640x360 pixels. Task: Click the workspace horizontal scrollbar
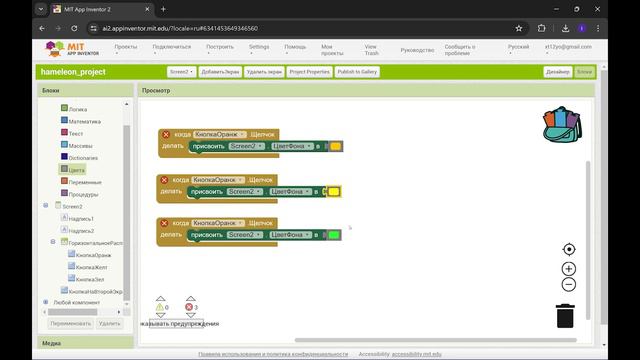435,340
